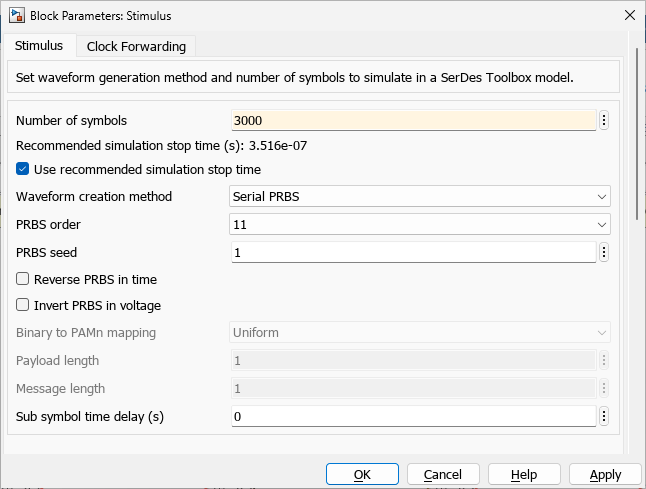
Task: Click the Apply button
Action: 605,474
